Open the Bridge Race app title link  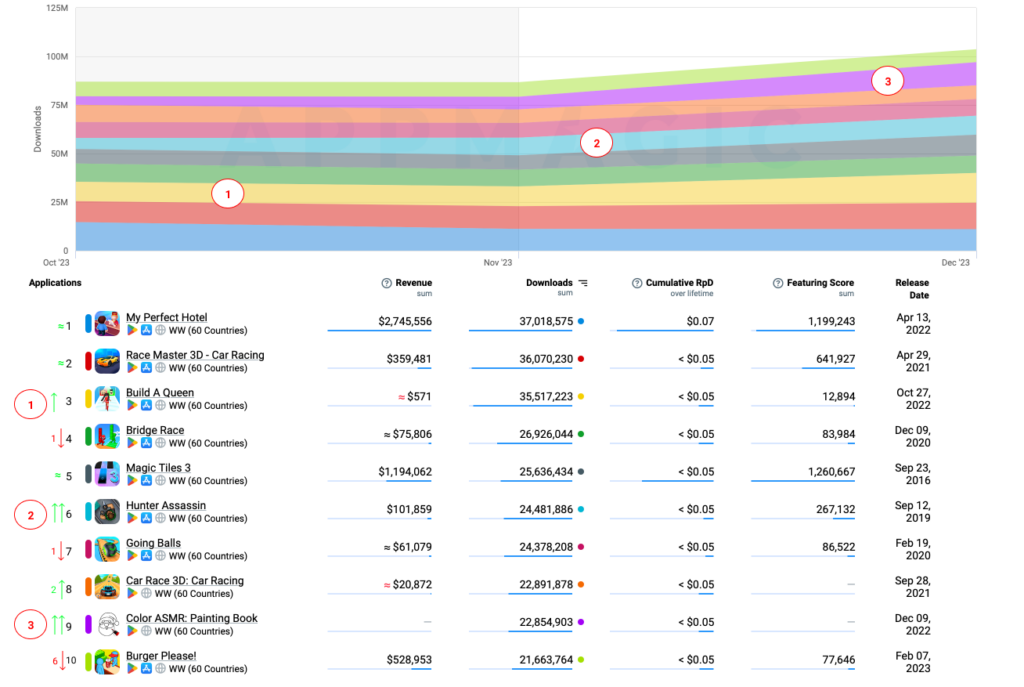click(155, 430)
